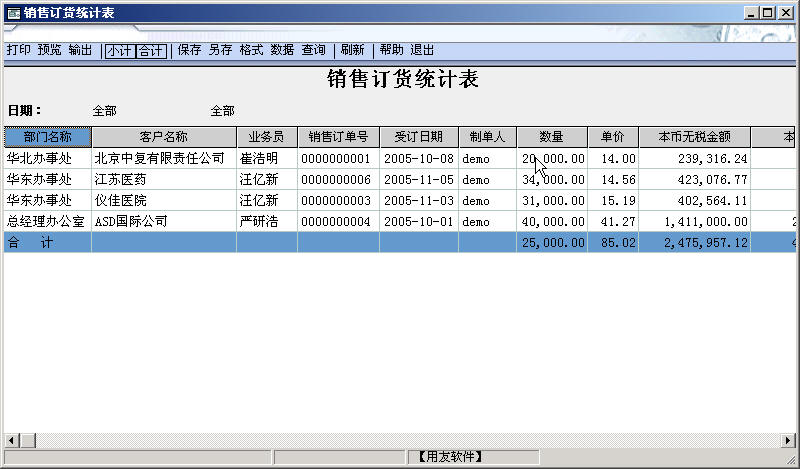Minimize the 销售订货统计表 window
800x469 pixels.
(750, 13)
